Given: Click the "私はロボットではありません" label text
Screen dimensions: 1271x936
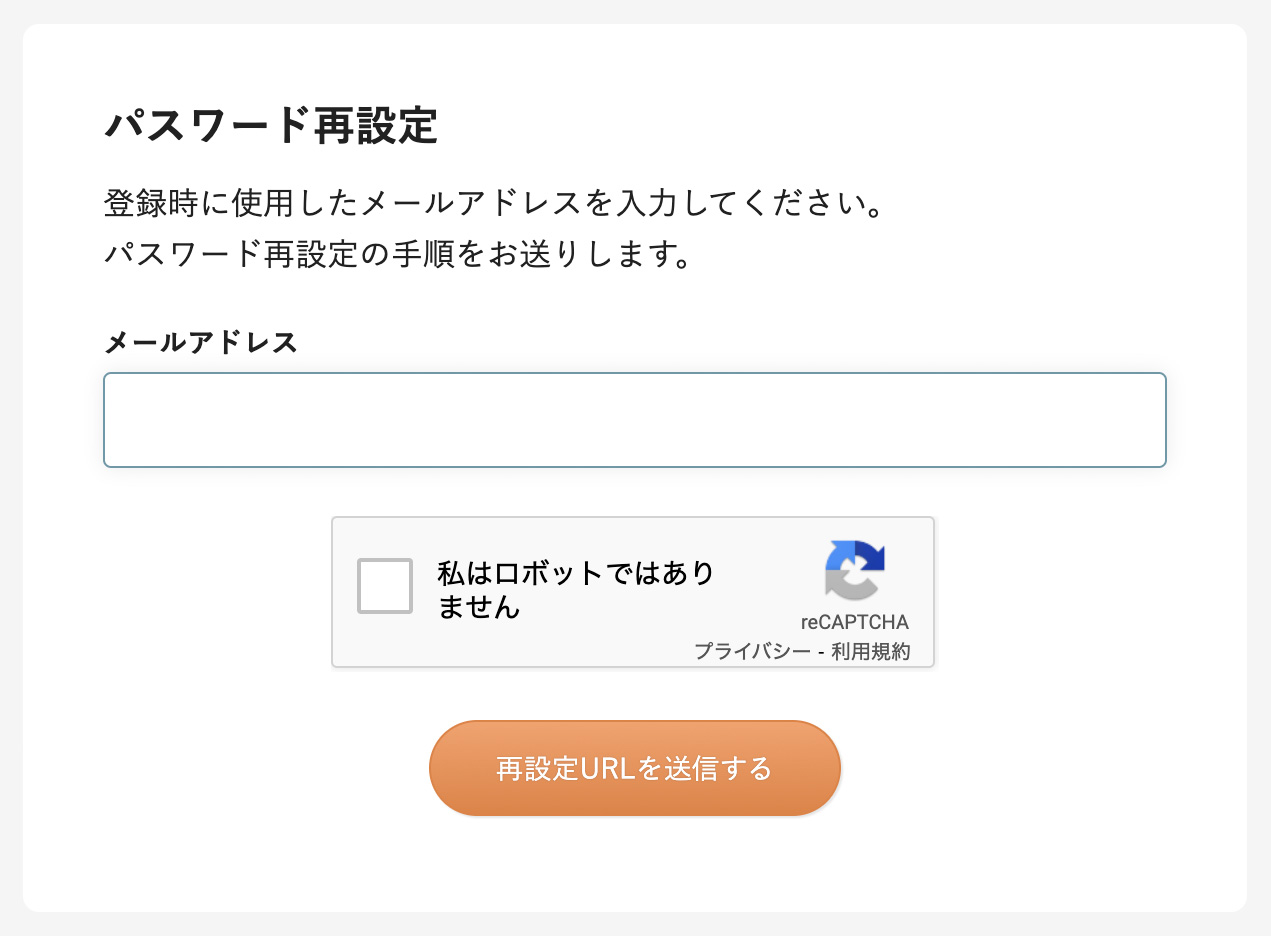Looking at the screenshot, I should coord(575,590).
